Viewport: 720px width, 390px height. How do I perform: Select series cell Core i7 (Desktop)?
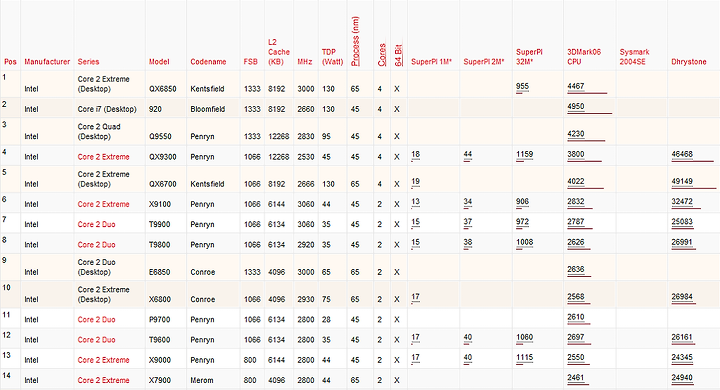(x=107, y=109)
